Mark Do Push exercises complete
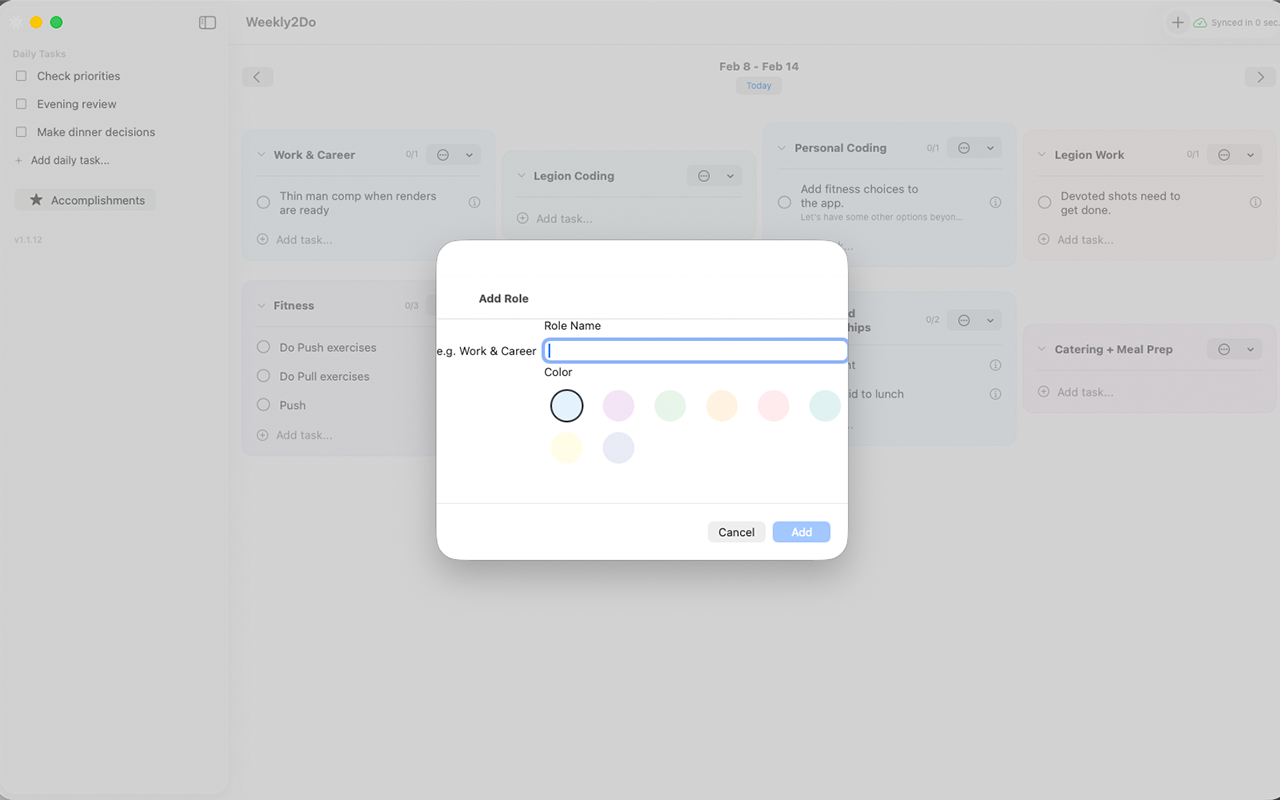 [x=263, y=347]
